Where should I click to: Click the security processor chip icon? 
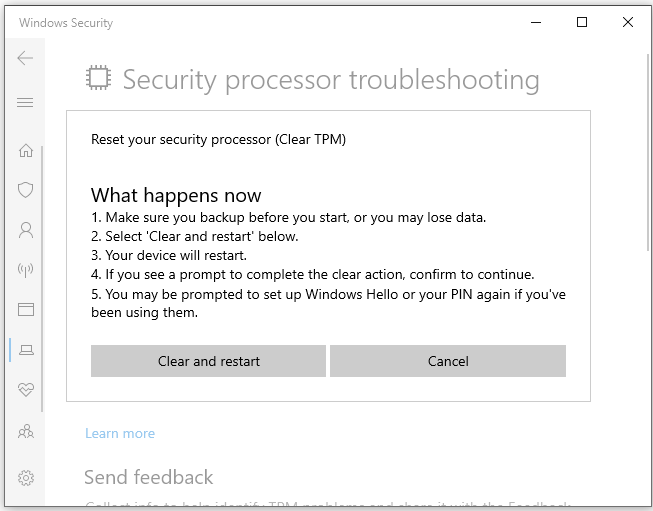click(98, 80)
